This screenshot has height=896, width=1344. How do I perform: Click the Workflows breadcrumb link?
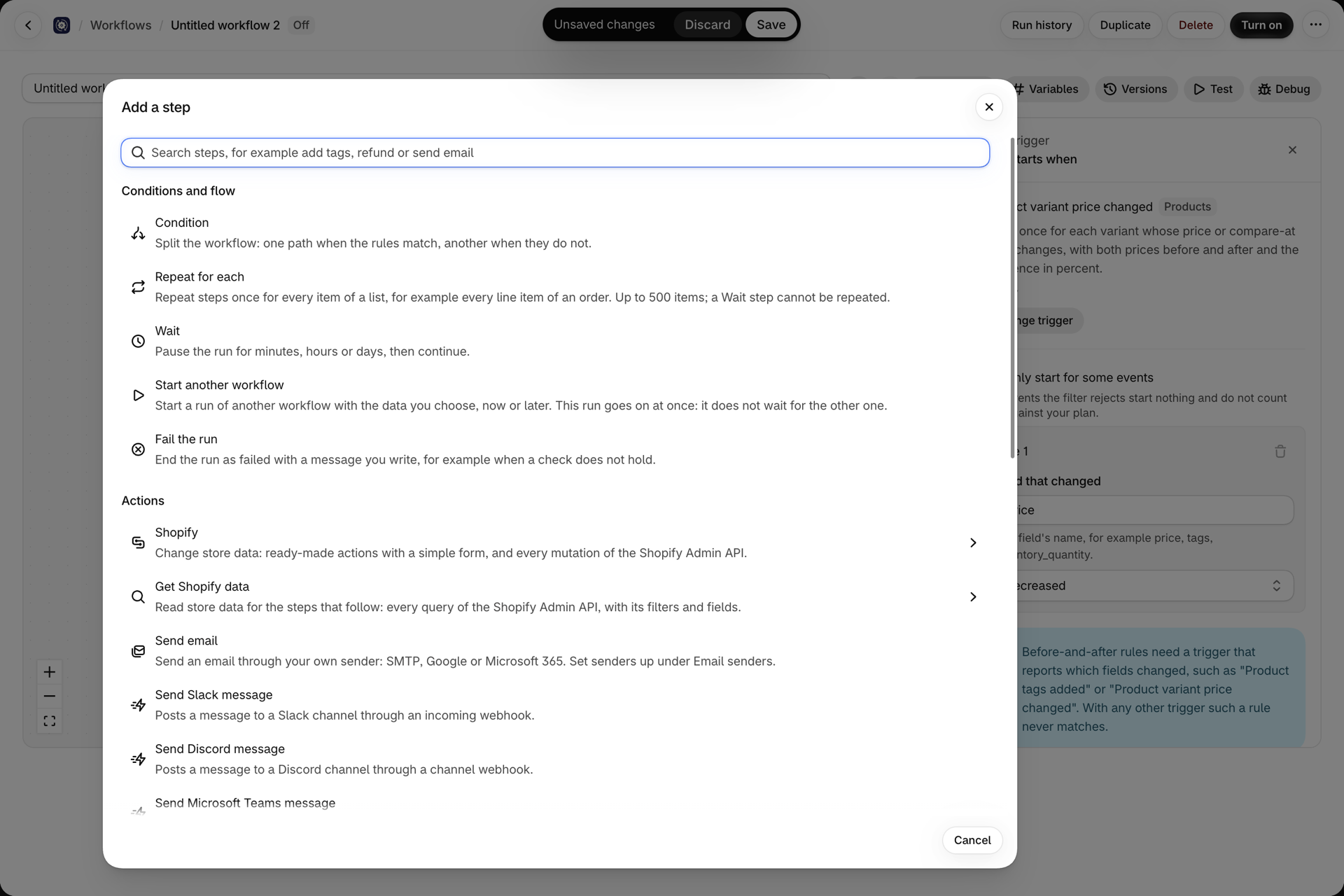click(x=120, y=25)
